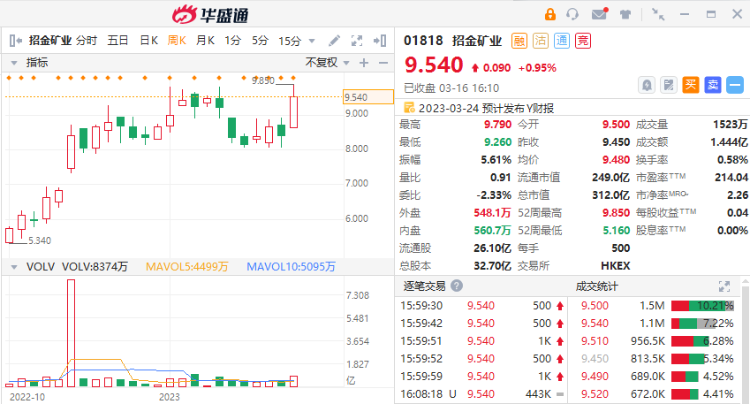Select the 周K weekly chart tab
Image resolution: width=750 pixels, height=404 pixels.
176,41
